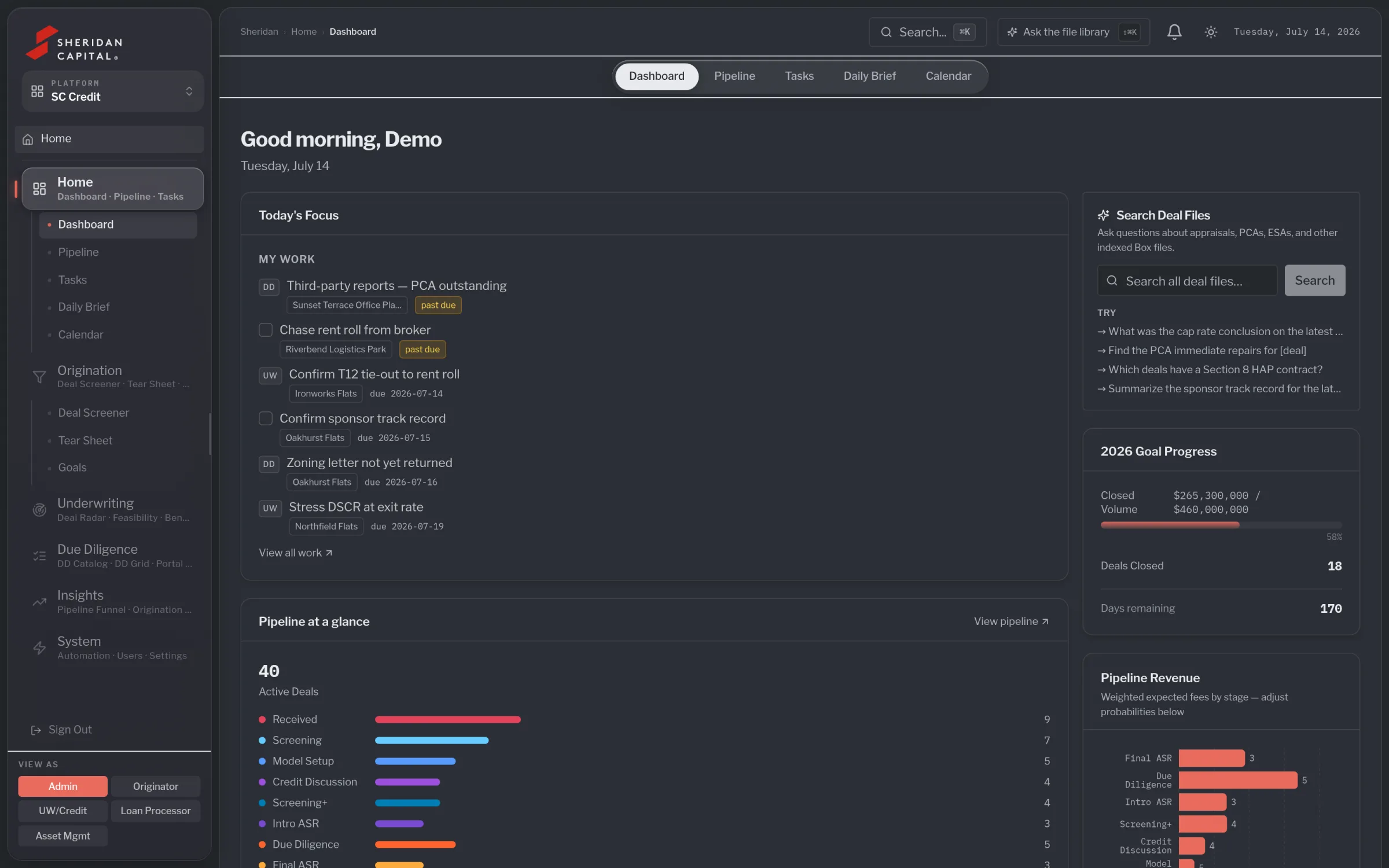Expand the Insights sidebar section
The width and height of the screenshot is (1389, 868).
pos(113,602)
